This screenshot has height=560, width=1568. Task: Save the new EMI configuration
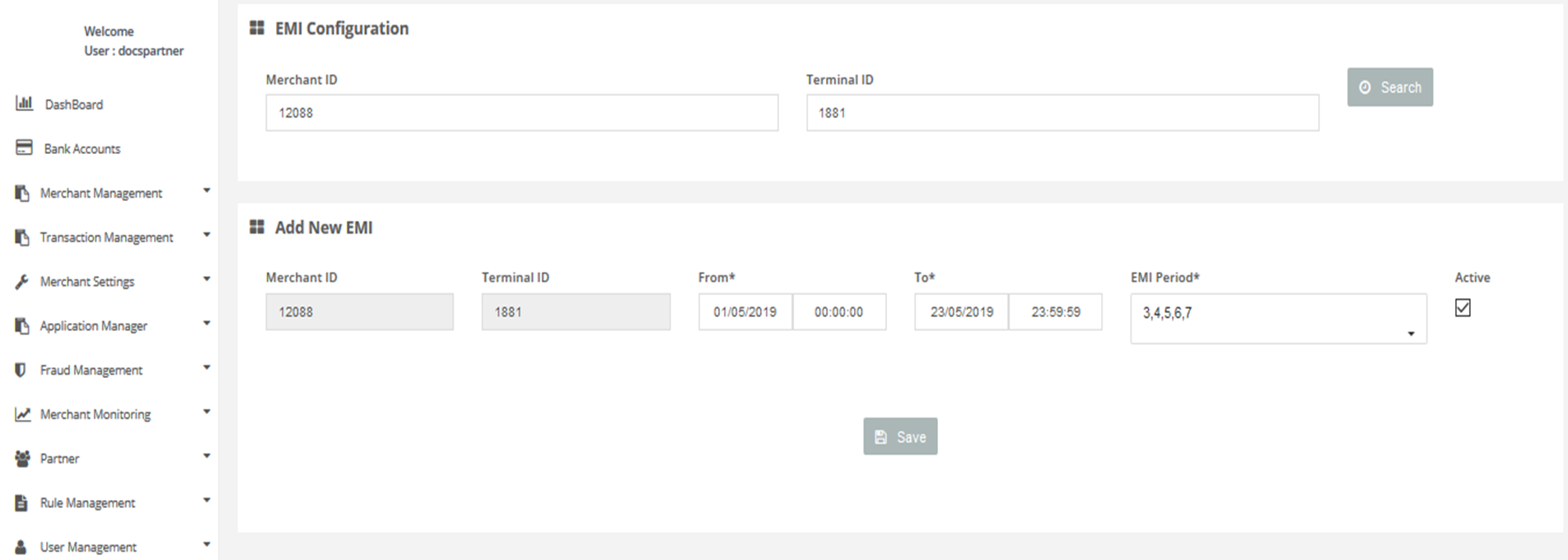point(900,436)
